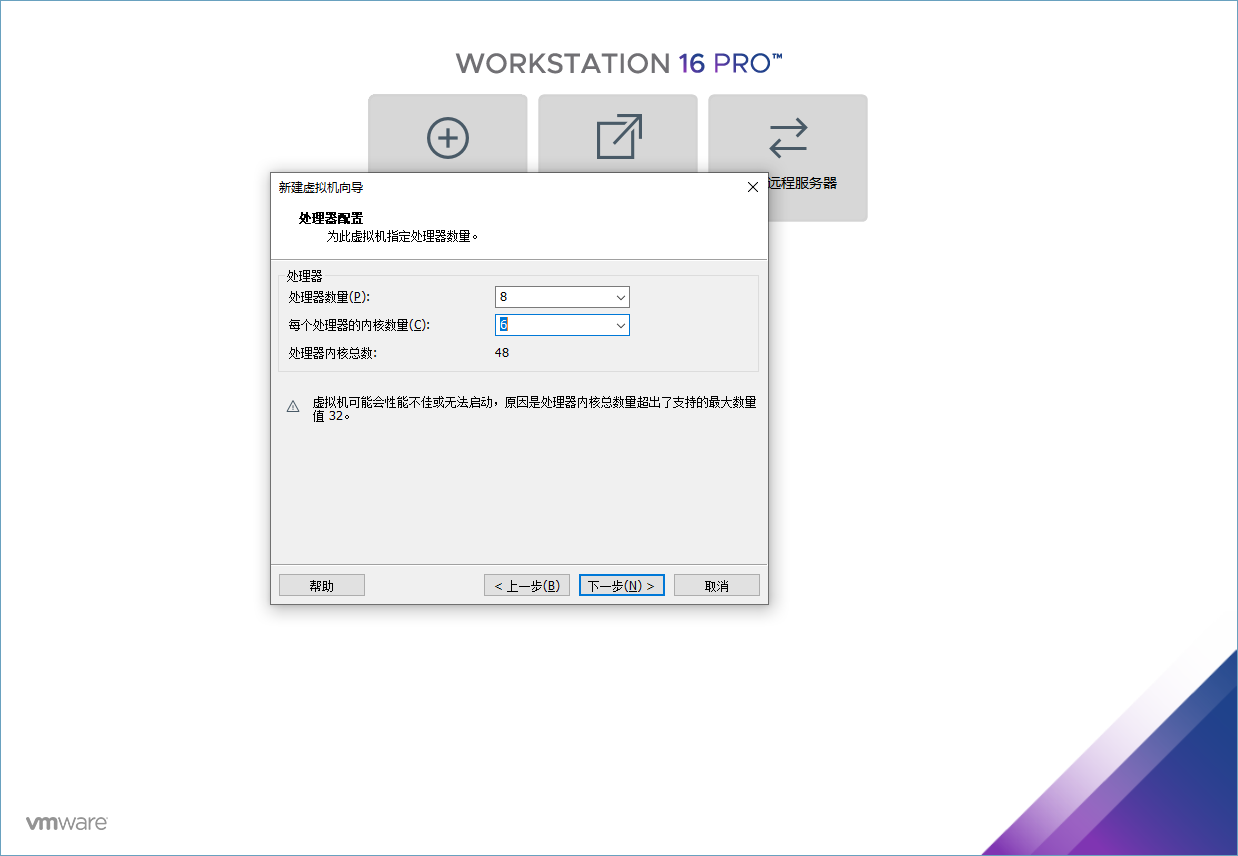
Task: Click the create new virtual machine plus icon
Action: (x=448, y=138)
